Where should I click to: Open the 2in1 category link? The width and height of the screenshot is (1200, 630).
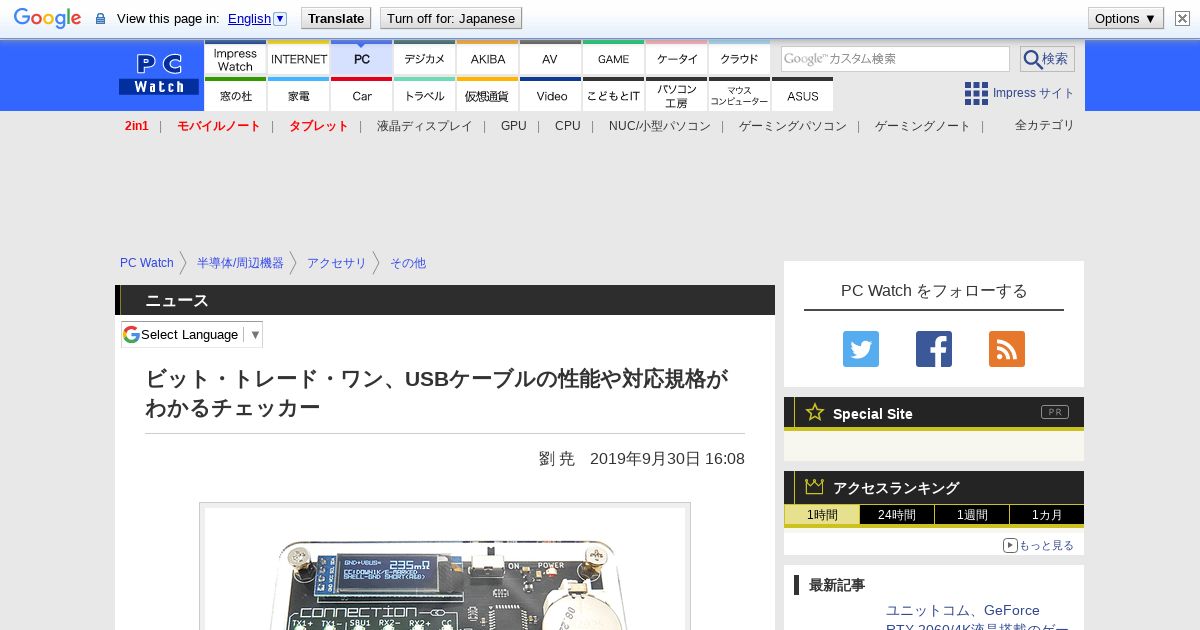point(137,126)
